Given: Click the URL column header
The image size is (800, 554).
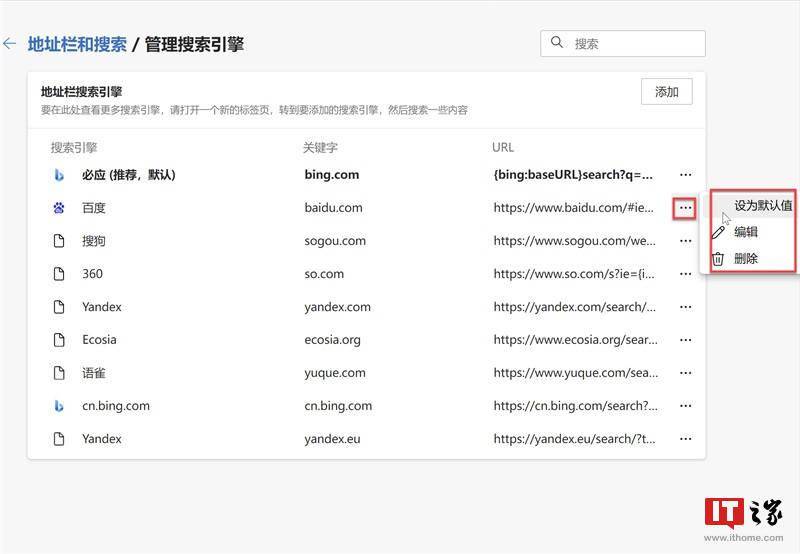Looking at the screenshot, I should tap(503, 147).
